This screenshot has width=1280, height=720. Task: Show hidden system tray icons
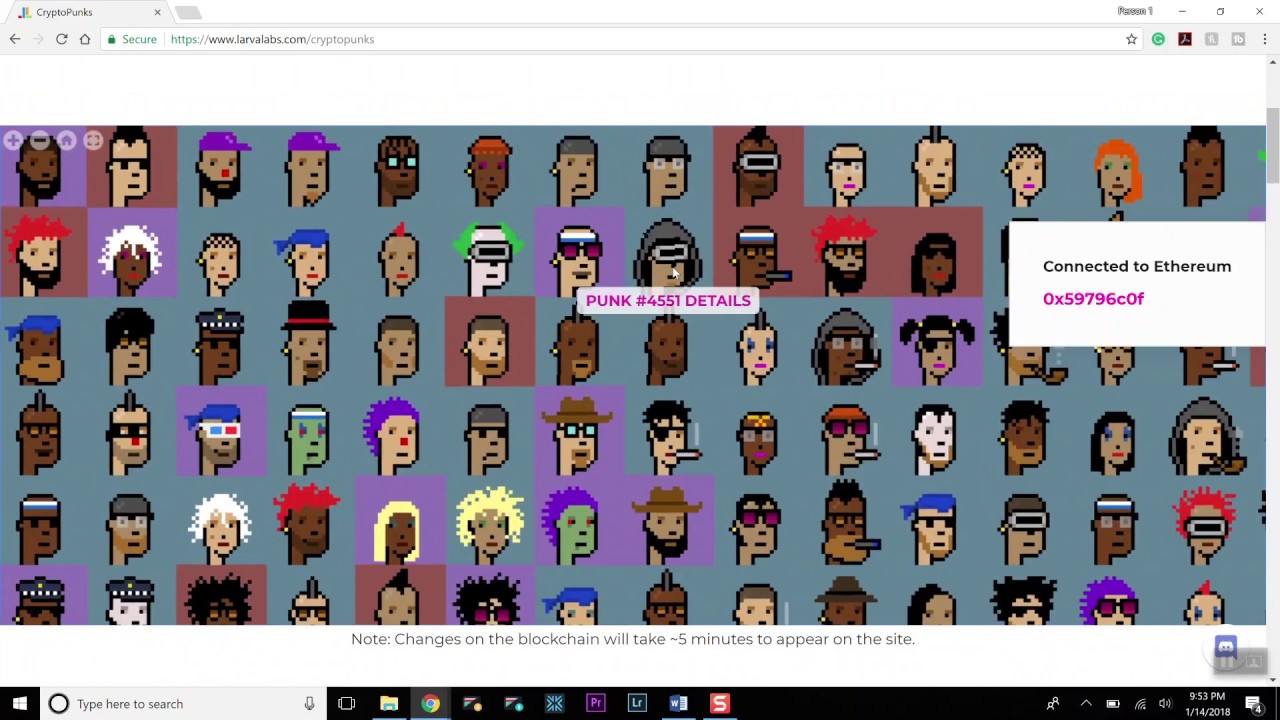pyautogui.click(x=1086, y=704)
